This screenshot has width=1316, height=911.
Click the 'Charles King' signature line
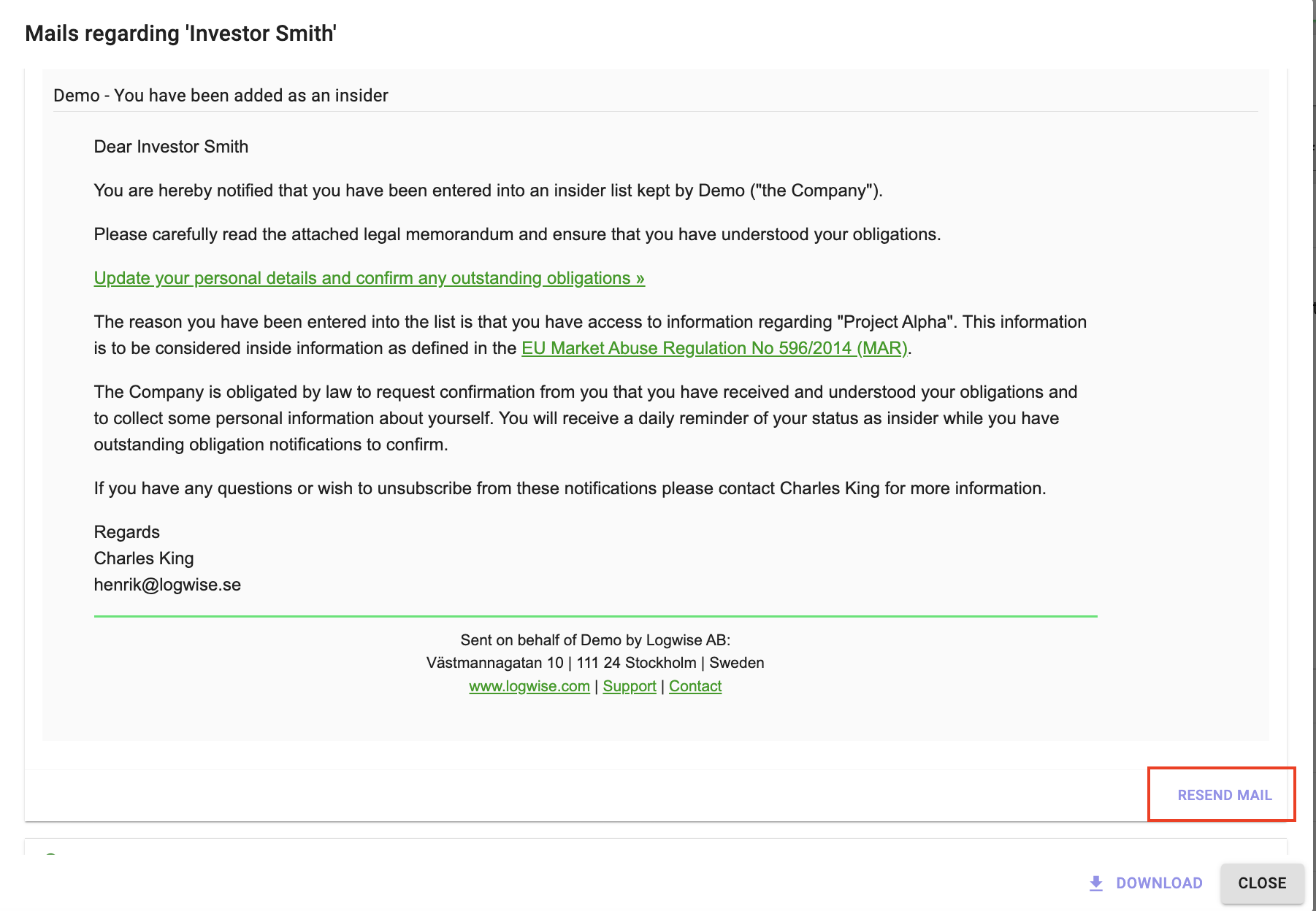144,558
